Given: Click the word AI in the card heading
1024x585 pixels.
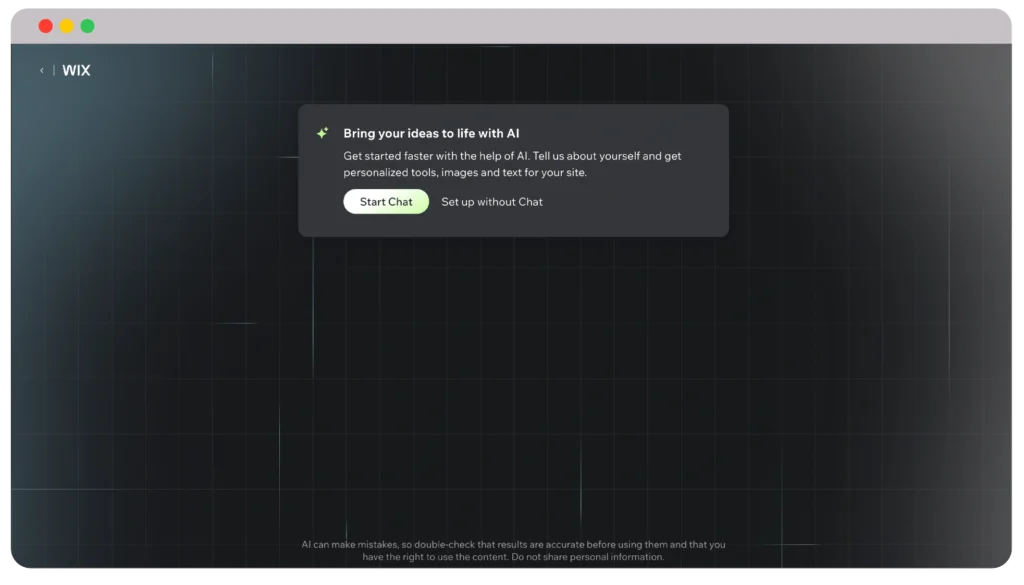Looking at the screenshot, I should click(512, 133).
